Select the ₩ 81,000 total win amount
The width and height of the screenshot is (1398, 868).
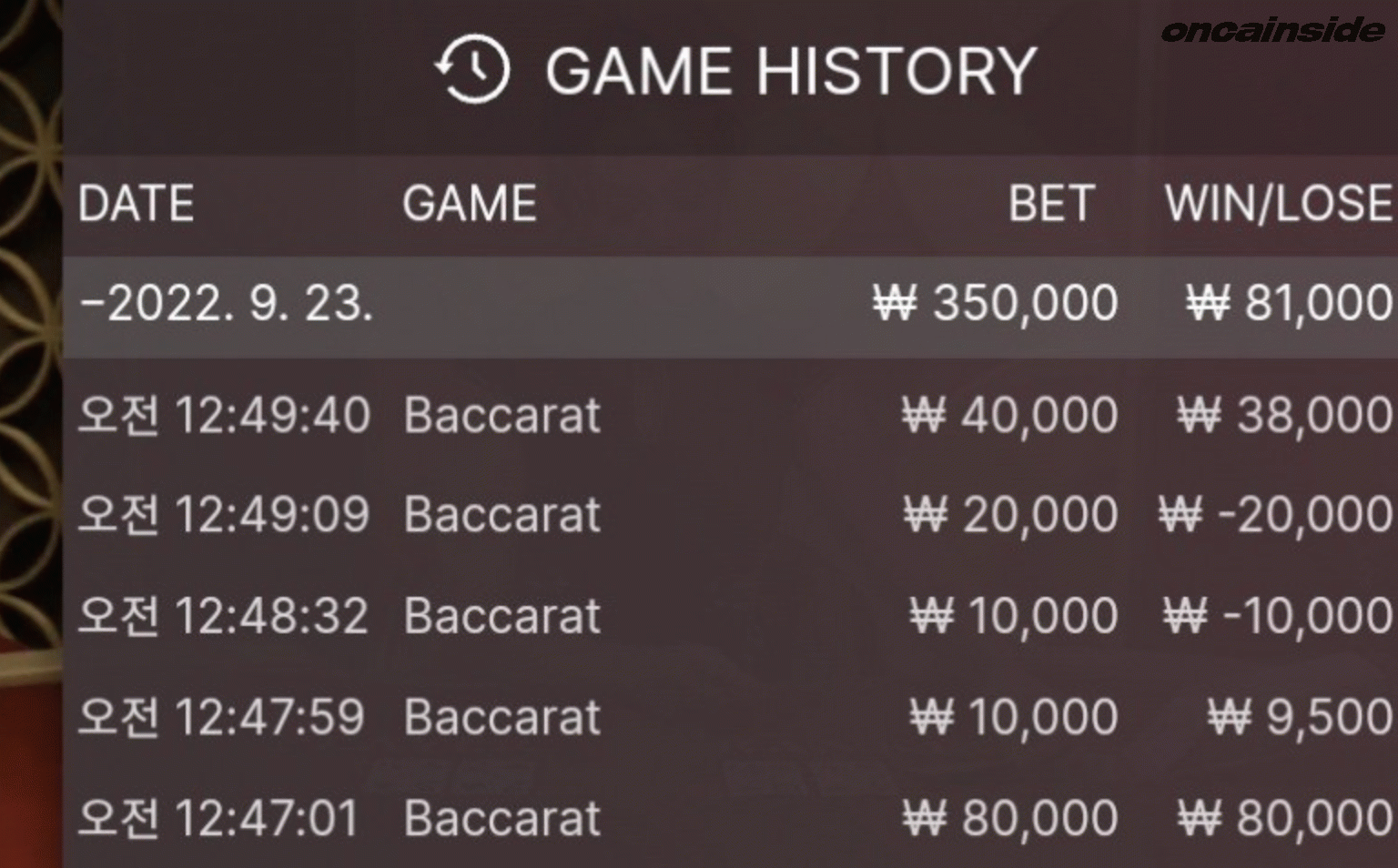(1289, 303)
